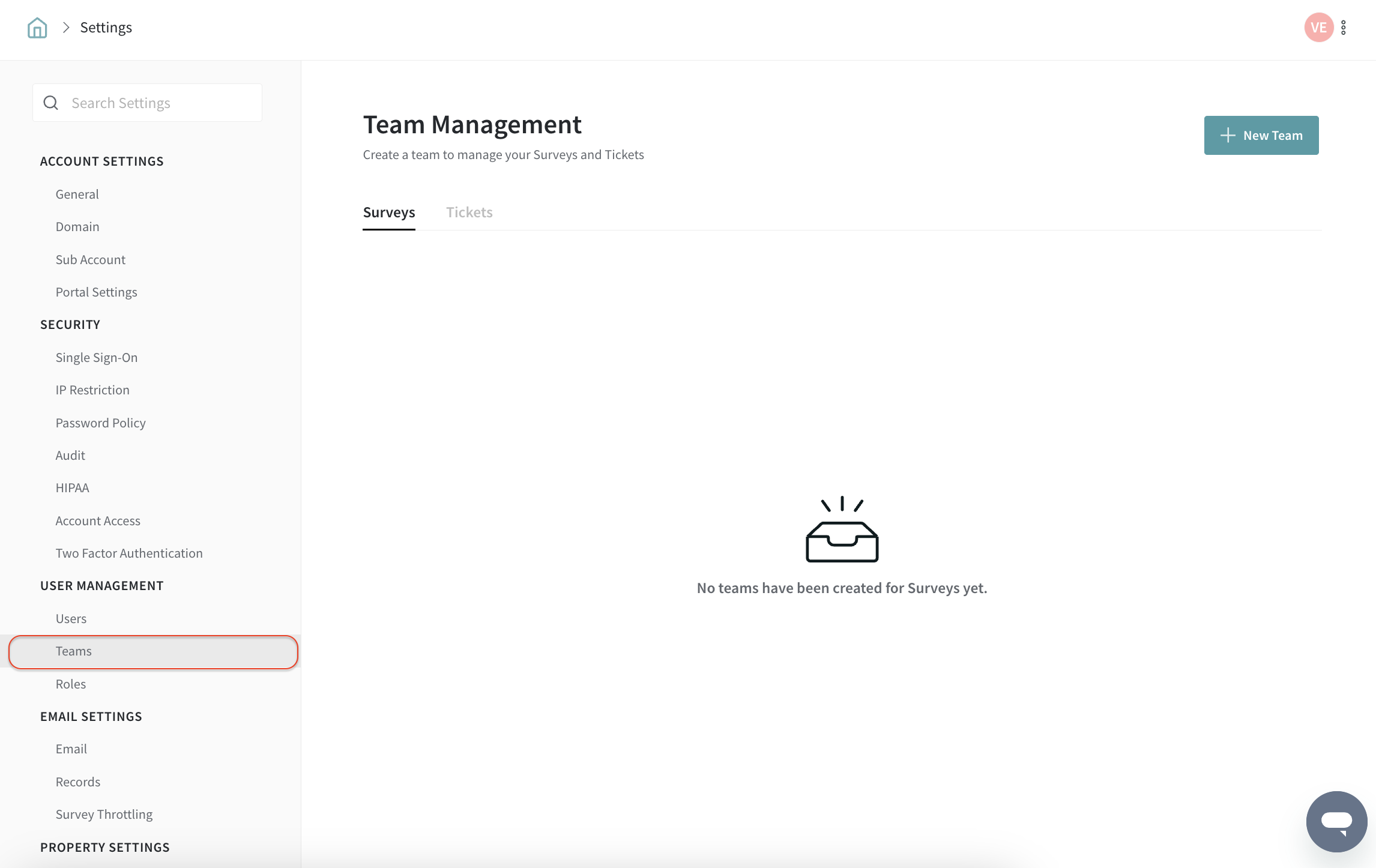Go to Survey Throttling settings

coord(104,814)
